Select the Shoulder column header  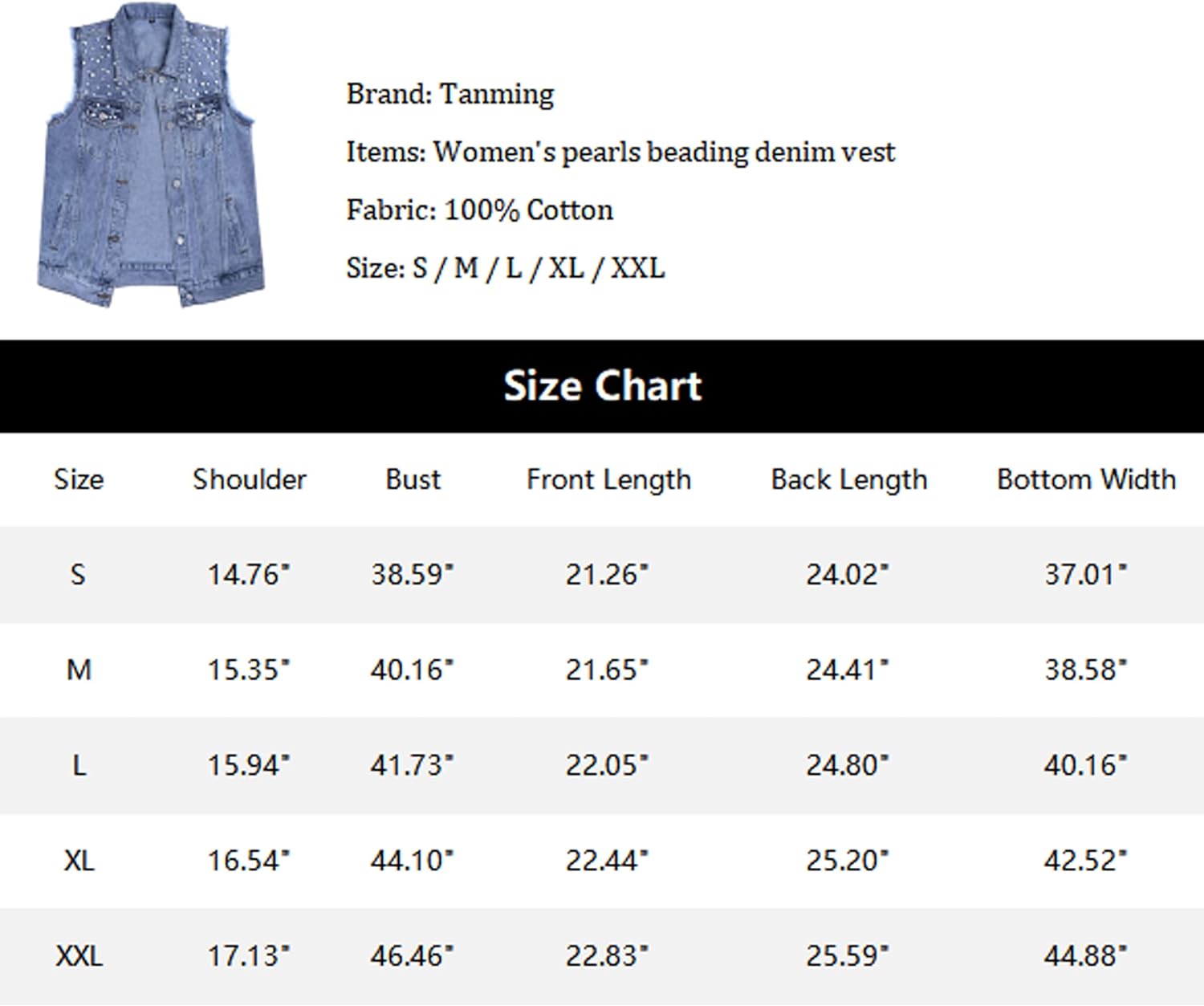point(250,480)
